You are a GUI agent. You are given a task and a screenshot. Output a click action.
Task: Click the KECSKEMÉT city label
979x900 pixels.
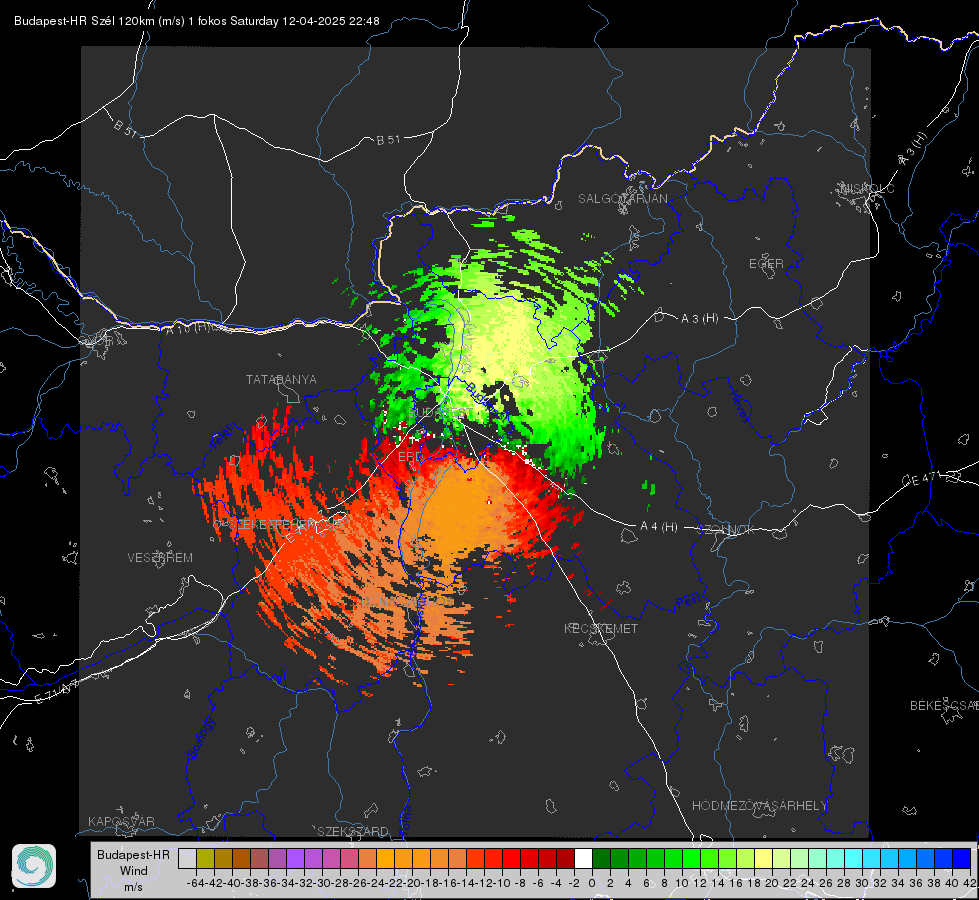pyautogui.click(x=601, y=628)
